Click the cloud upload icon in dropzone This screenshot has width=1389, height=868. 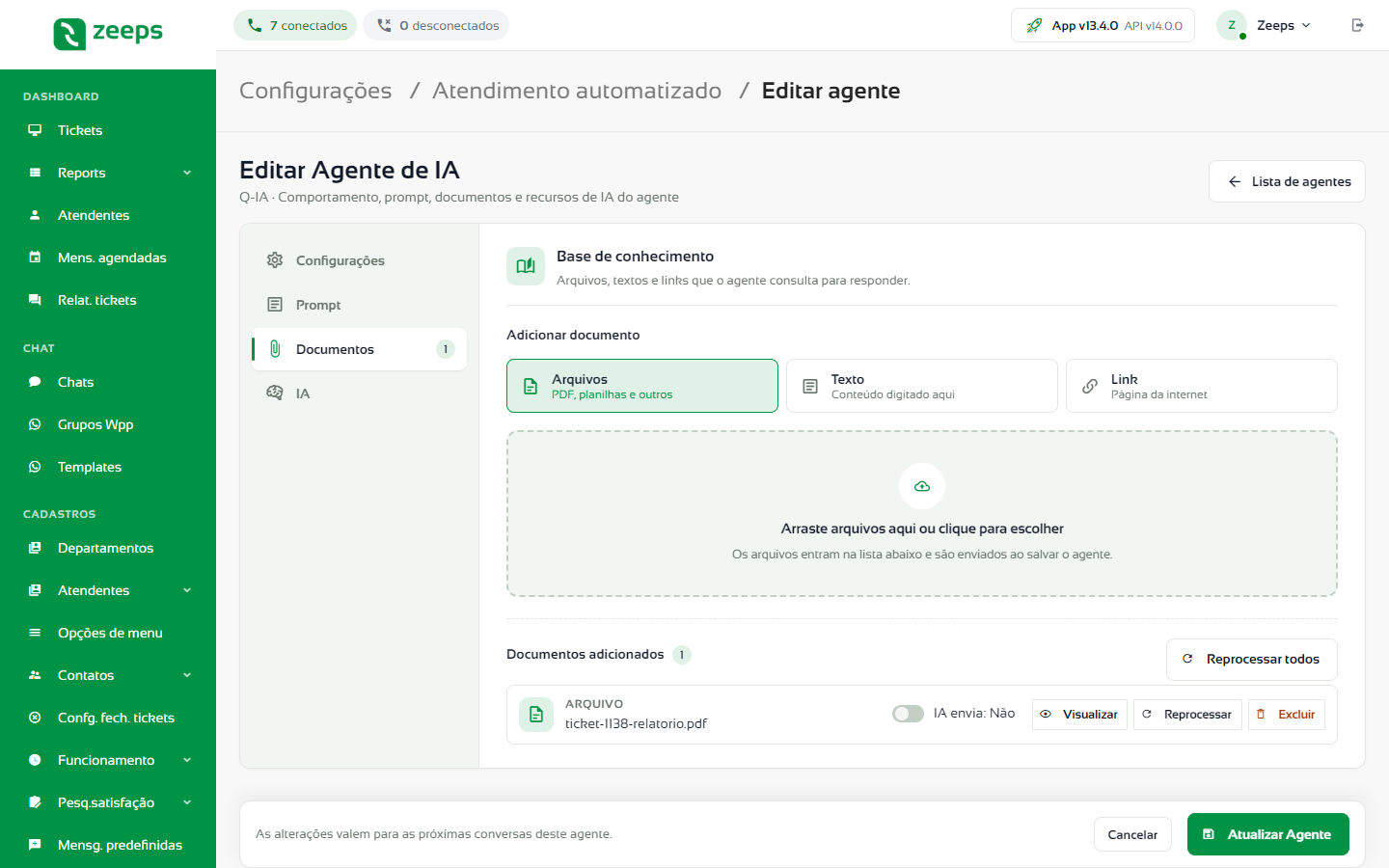[x=922, y=486]
